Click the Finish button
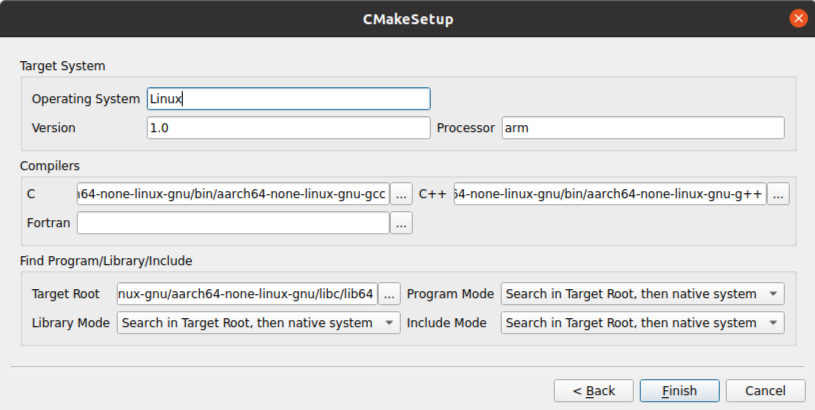This screenshot has width=815, height=410. point(679,391)
